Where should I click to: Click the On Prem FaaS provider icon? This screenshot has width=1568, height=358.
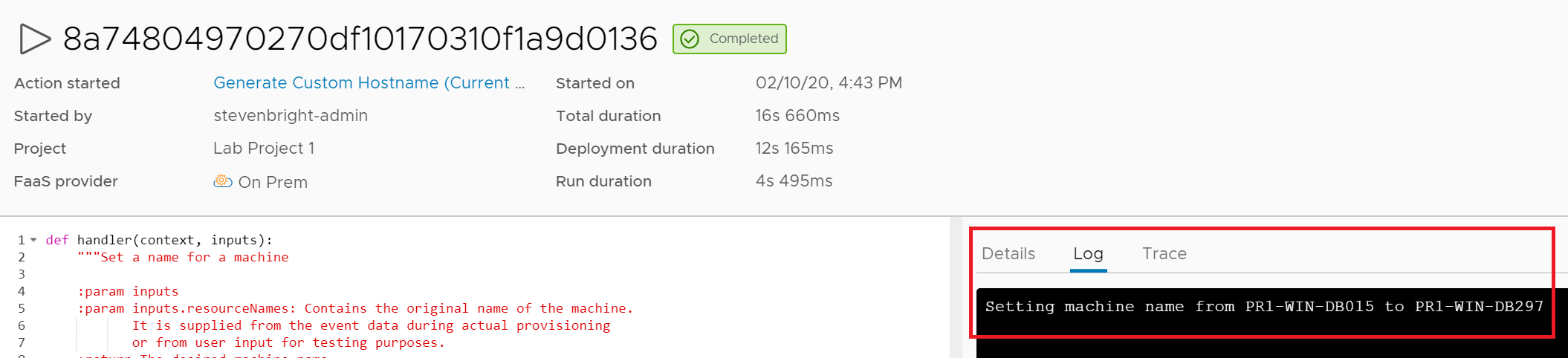[x=222, y=181]
